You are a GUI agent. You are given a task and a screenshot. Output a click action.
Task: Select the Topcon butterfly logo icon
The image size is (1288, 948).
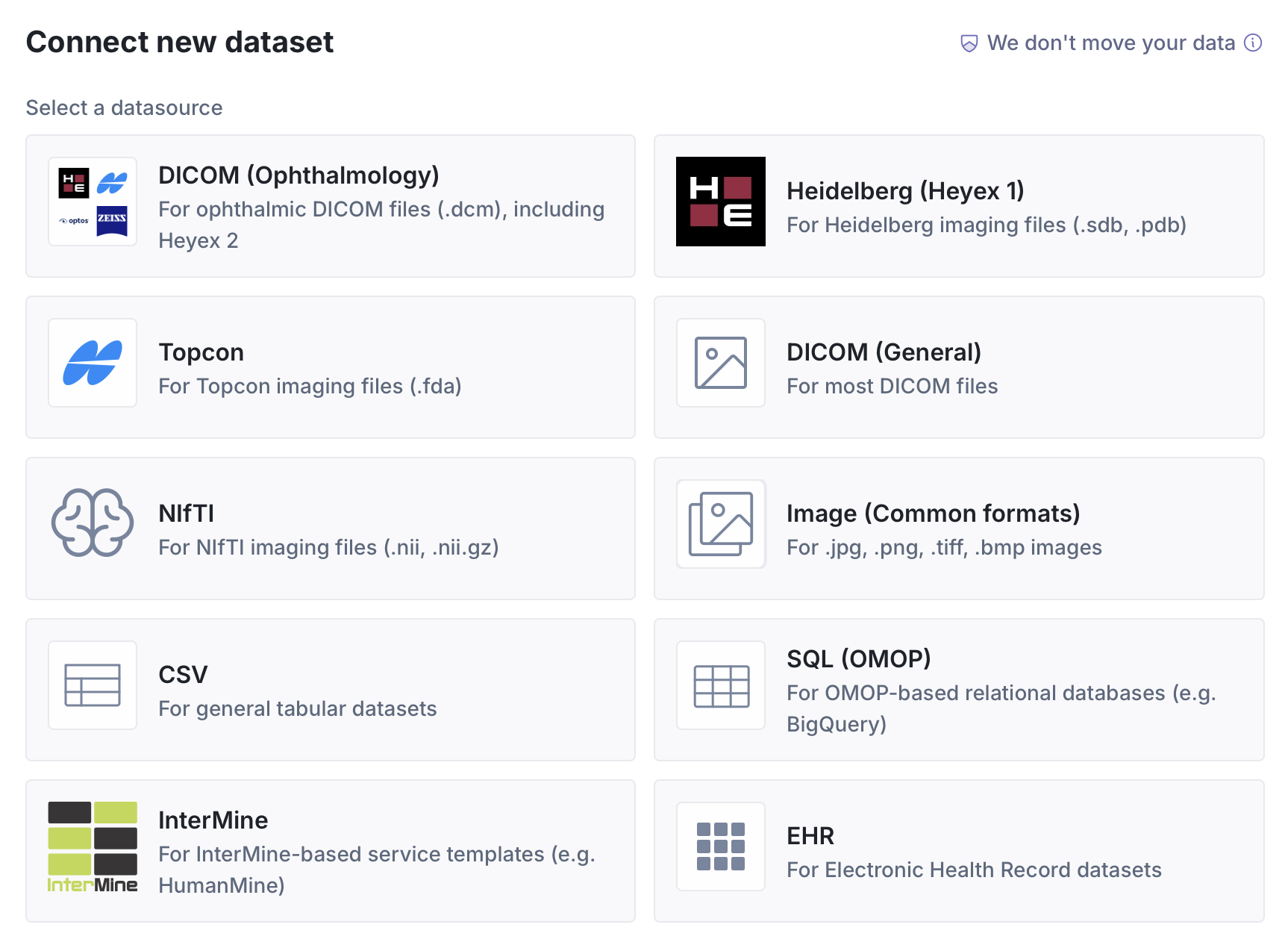click(x=93, y=363)
